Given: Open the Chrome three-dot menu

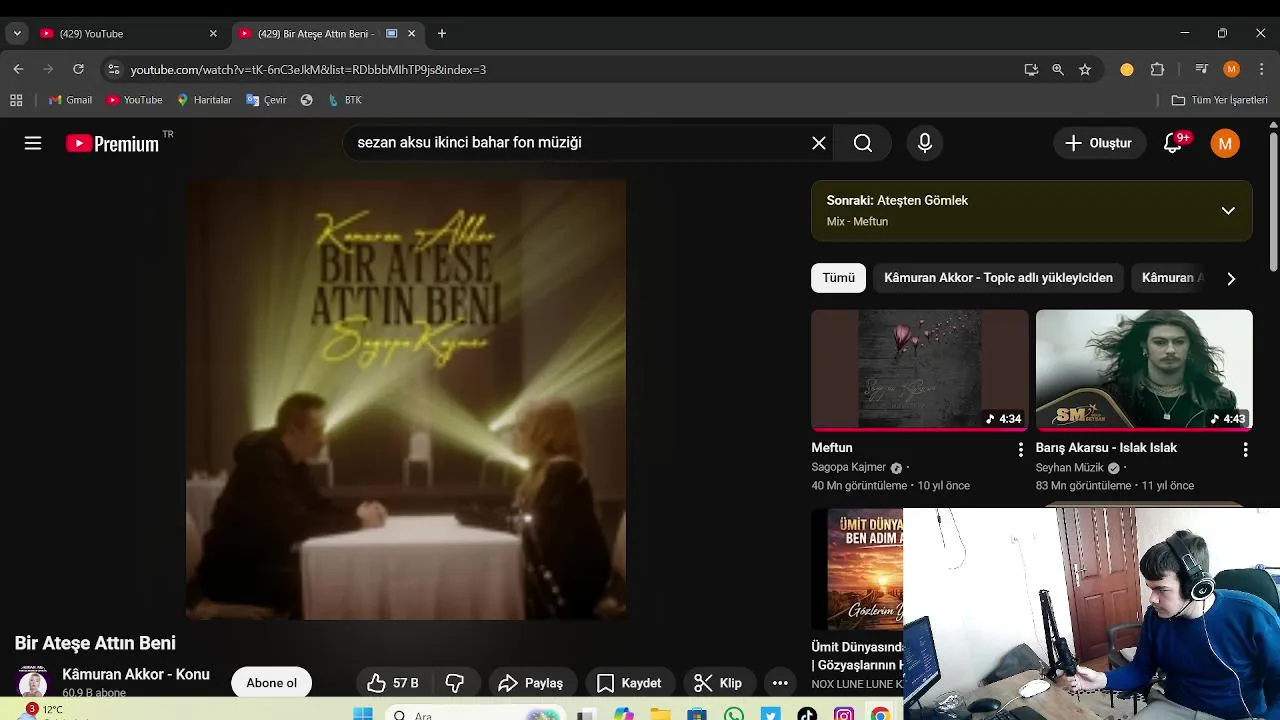Looking at the screenshot, I should (1261, 69).
